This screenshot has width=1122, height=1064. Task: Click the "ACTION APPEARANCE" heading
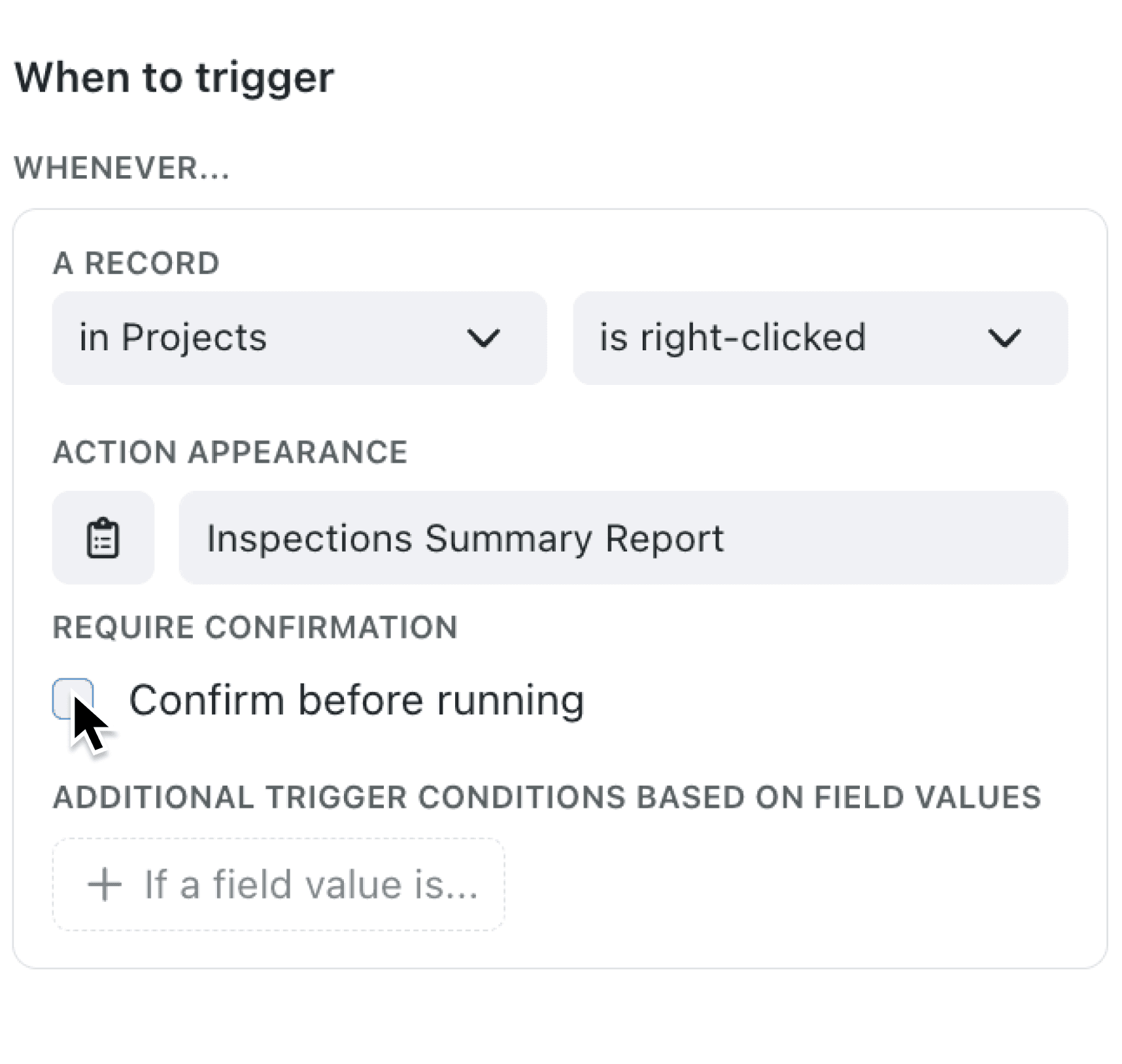(x=230, y=451)
